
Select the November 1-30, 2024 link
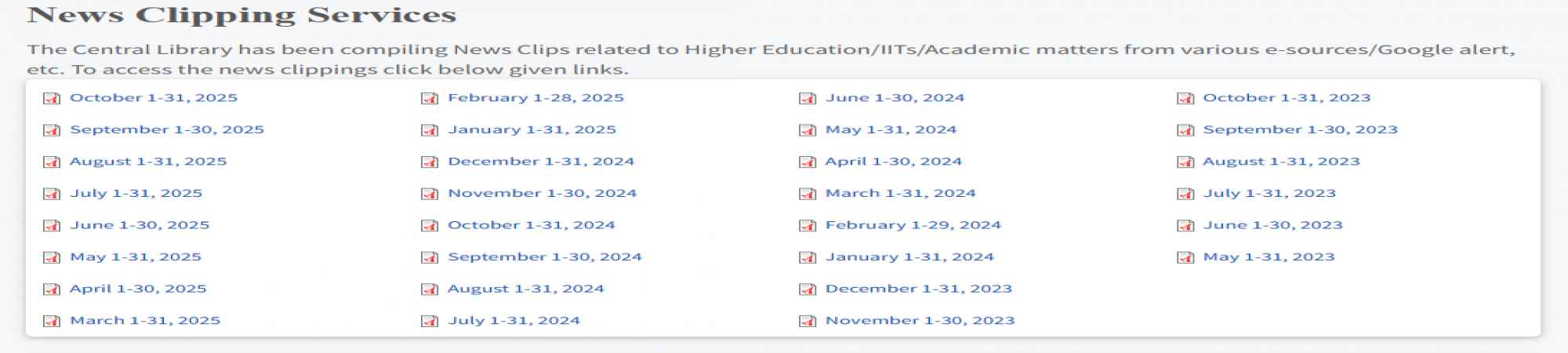(542, 193)
